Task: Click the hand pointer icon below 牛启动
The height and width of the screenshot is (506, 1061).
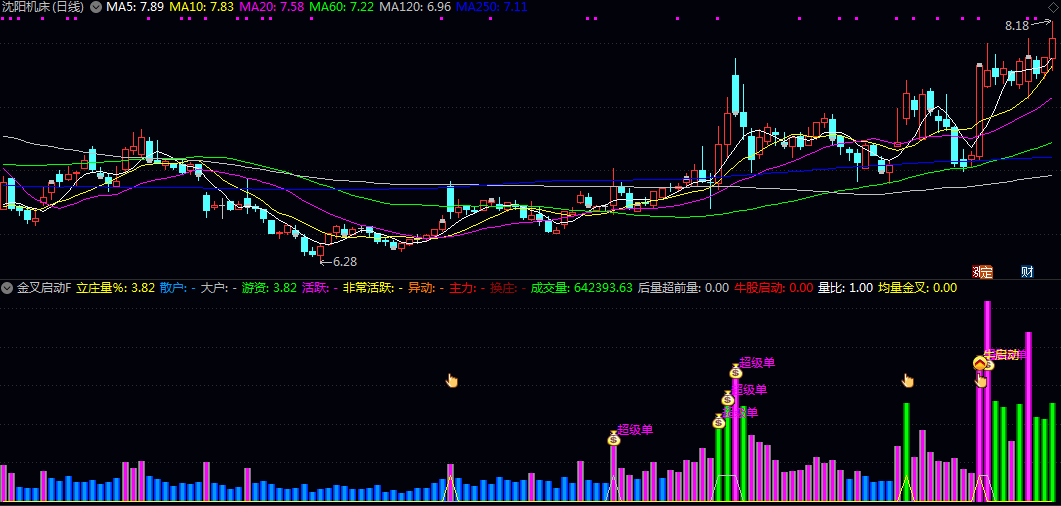Action: 980,380
